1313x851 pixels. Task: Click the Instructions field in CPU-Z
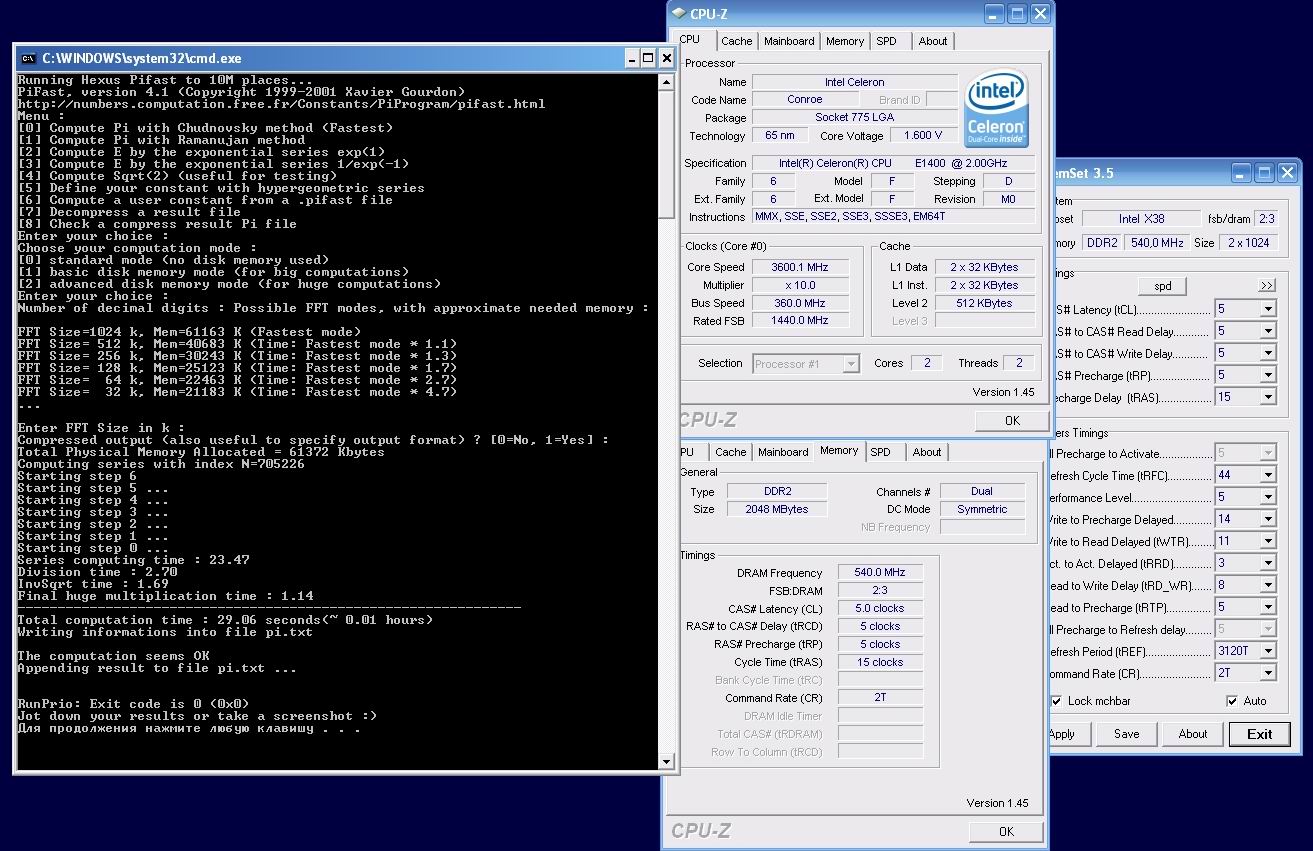pos(893,217)
